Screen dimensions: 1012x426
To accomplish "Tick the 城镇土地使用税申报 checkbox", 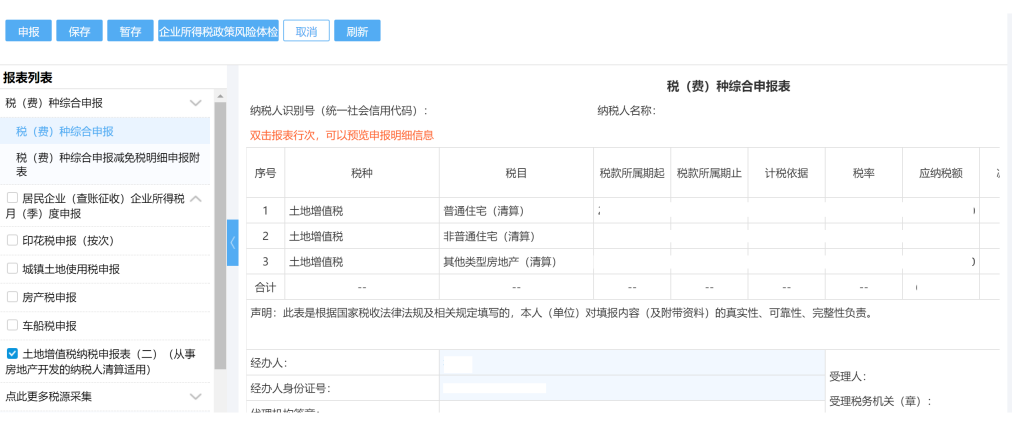I will [12, 269].
